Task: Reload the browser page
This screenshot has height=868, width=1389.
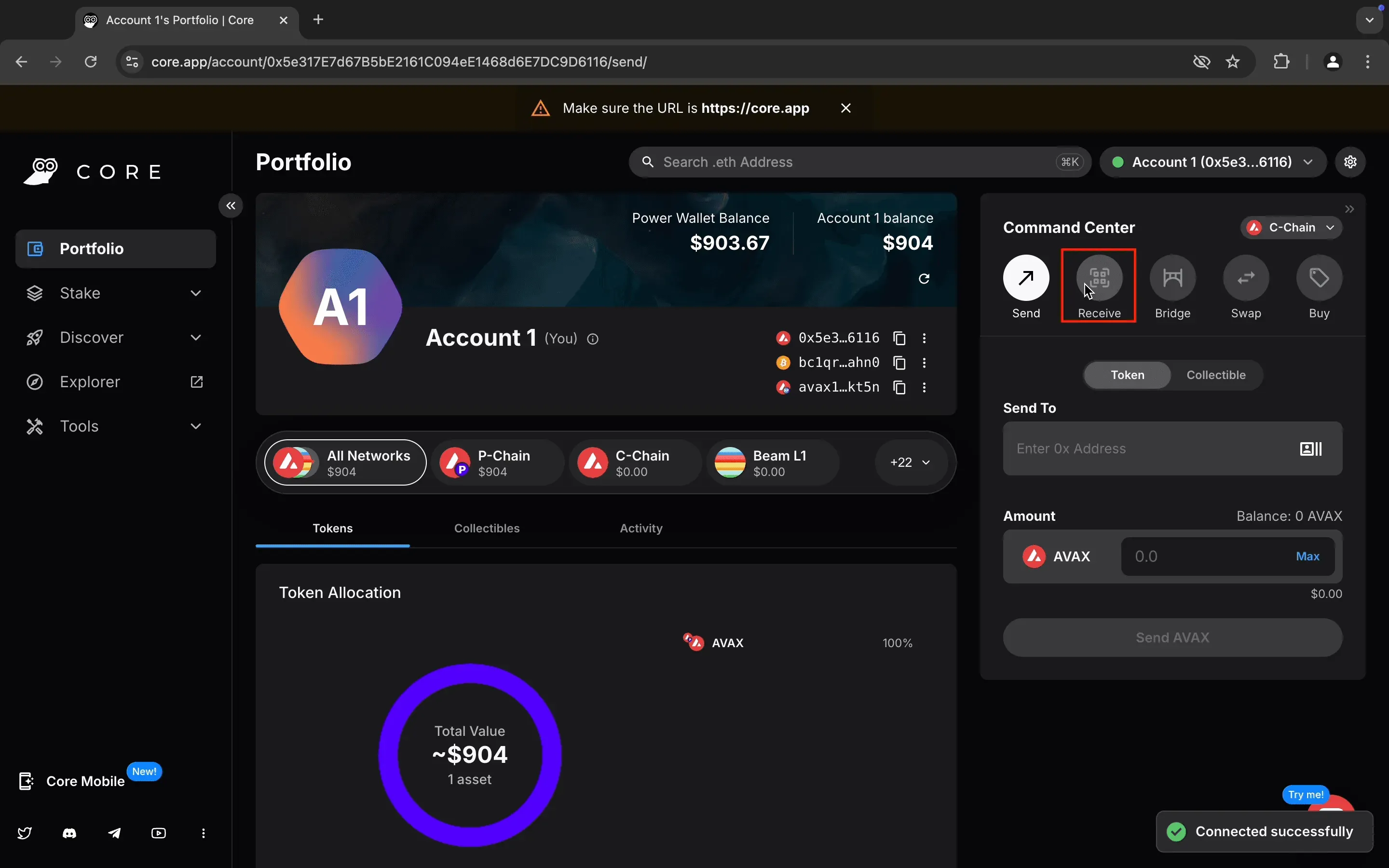Action: [x=91, y=61]
